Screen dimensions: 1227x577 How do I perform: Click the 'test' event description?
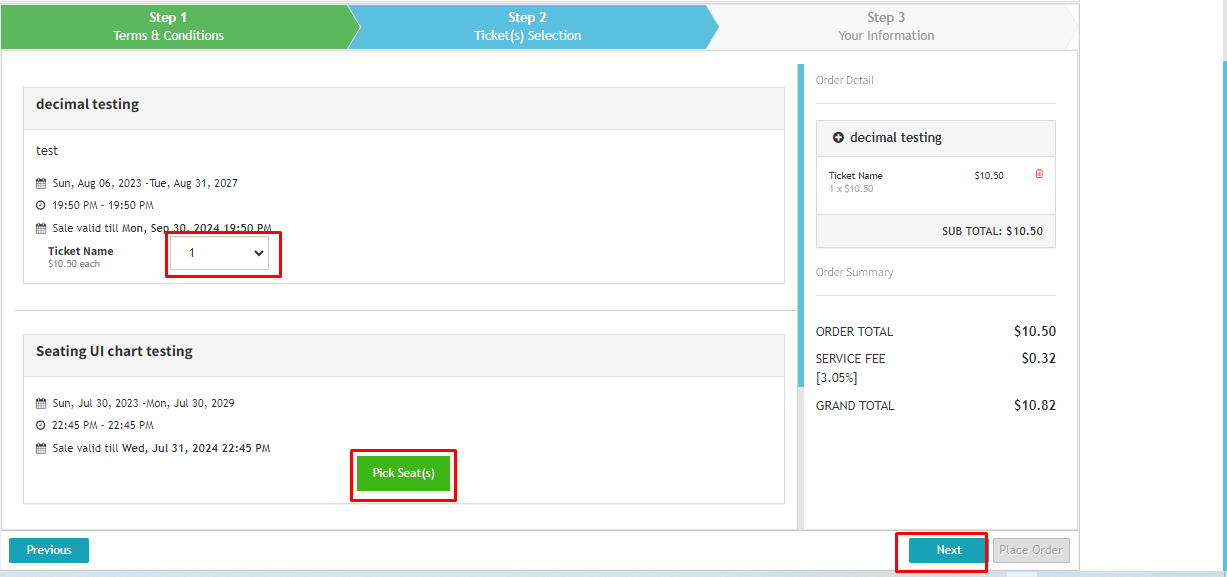coord(47,151)
